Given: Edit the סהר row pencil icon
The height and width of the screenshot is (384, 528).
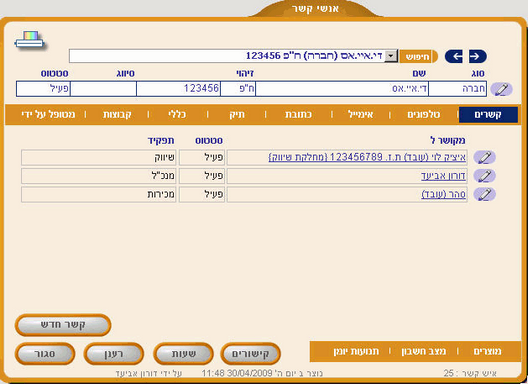Looking at the screenshot, I should tap(484, 194).
